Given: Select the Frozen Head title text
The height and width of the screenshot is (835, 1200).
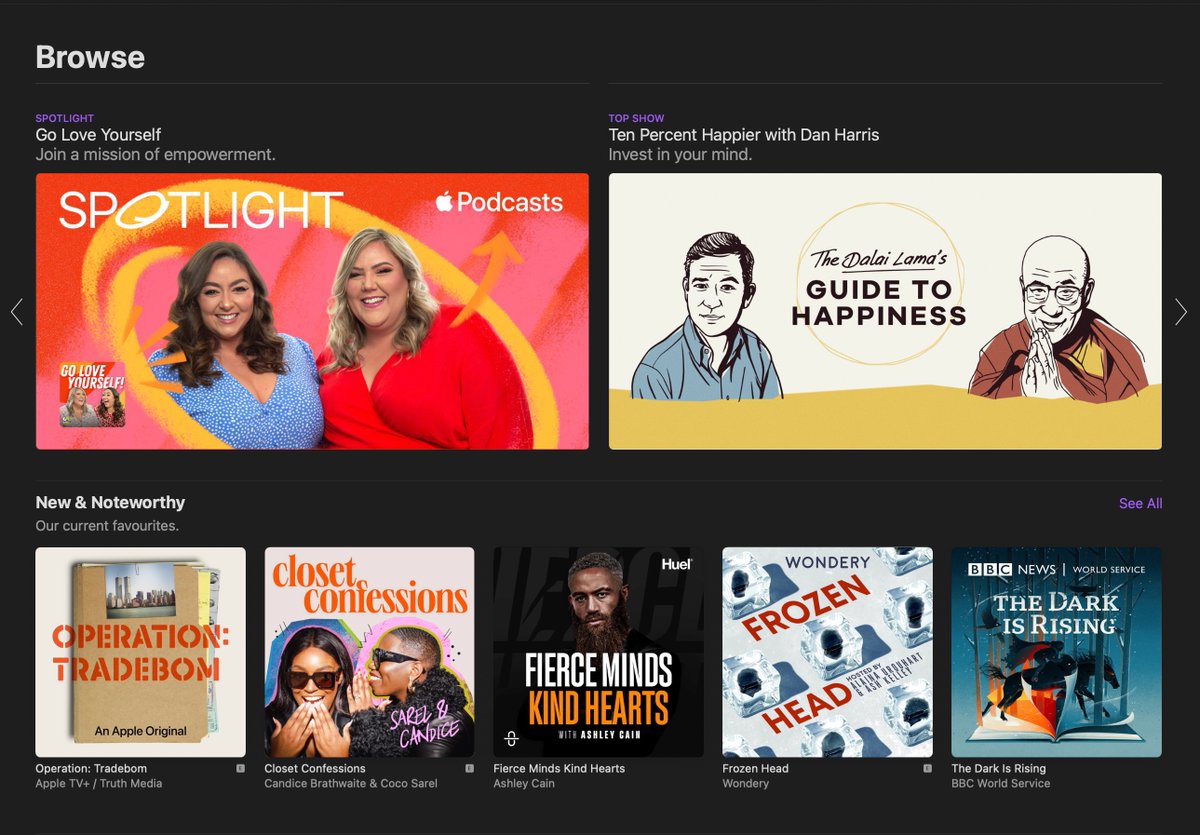Looking at the screenshot, I should pos(755,769).
